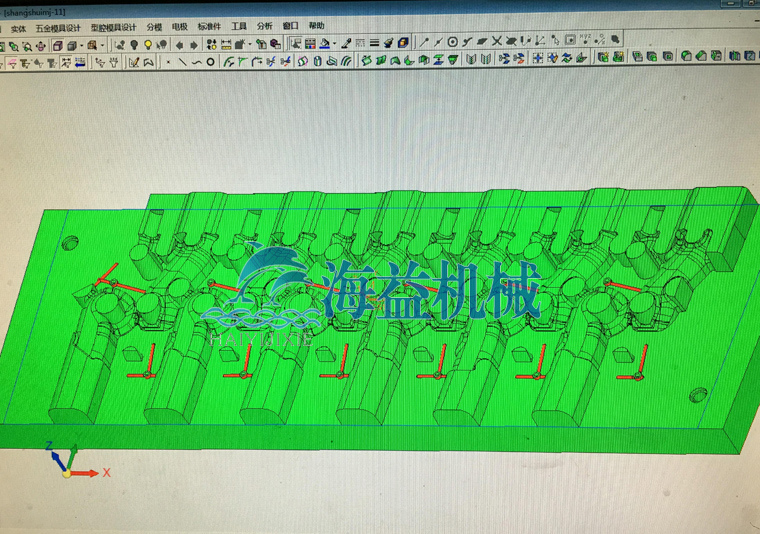Expand the shaded display mode dropdown arrow
This screenshot has width=760, height=534.
coord(81,46)
